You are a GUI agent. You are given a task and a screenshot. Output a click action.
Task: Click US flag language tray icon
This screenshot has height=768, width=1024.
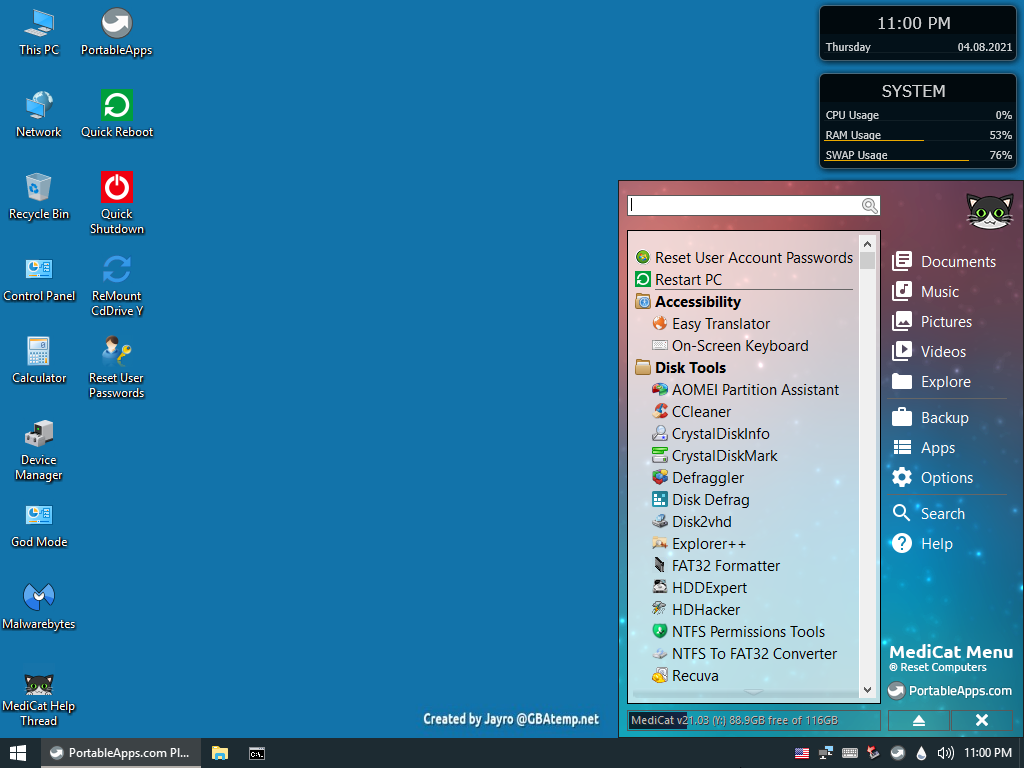click(x=802, y=753)
